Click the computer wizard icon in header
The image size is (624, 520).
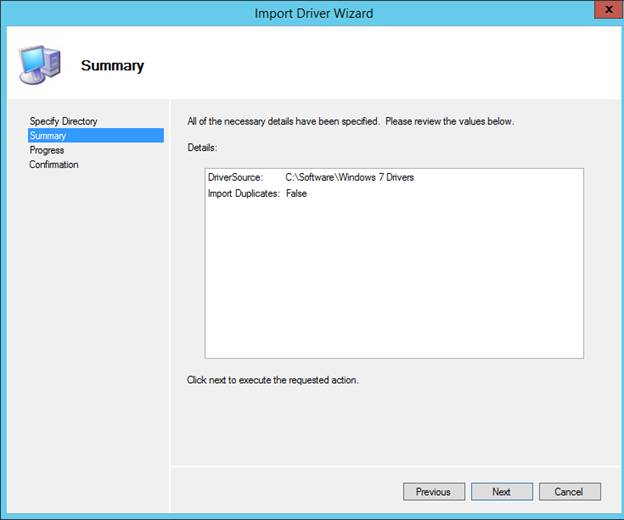point(39,65)
